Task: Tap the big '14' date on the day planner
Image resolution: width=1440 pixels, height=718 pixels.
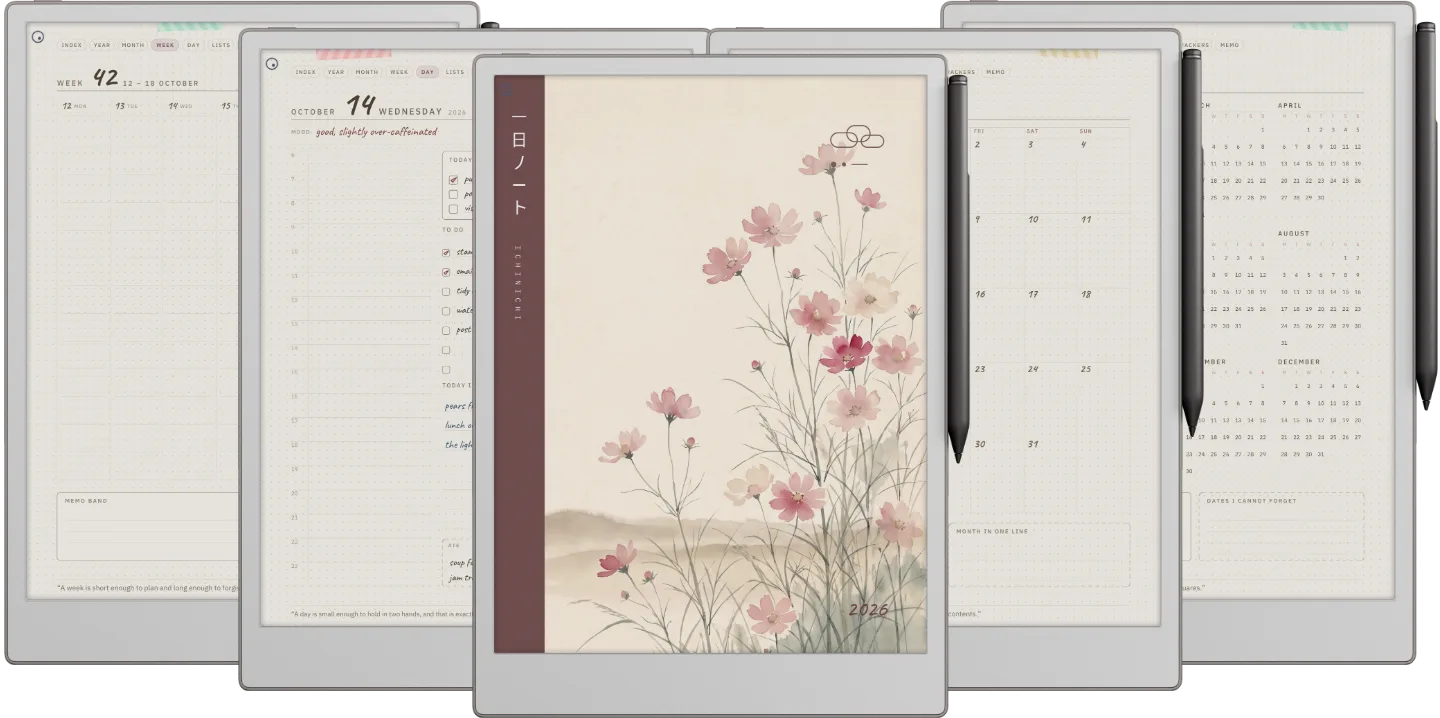Action: (x=360, y=106)
